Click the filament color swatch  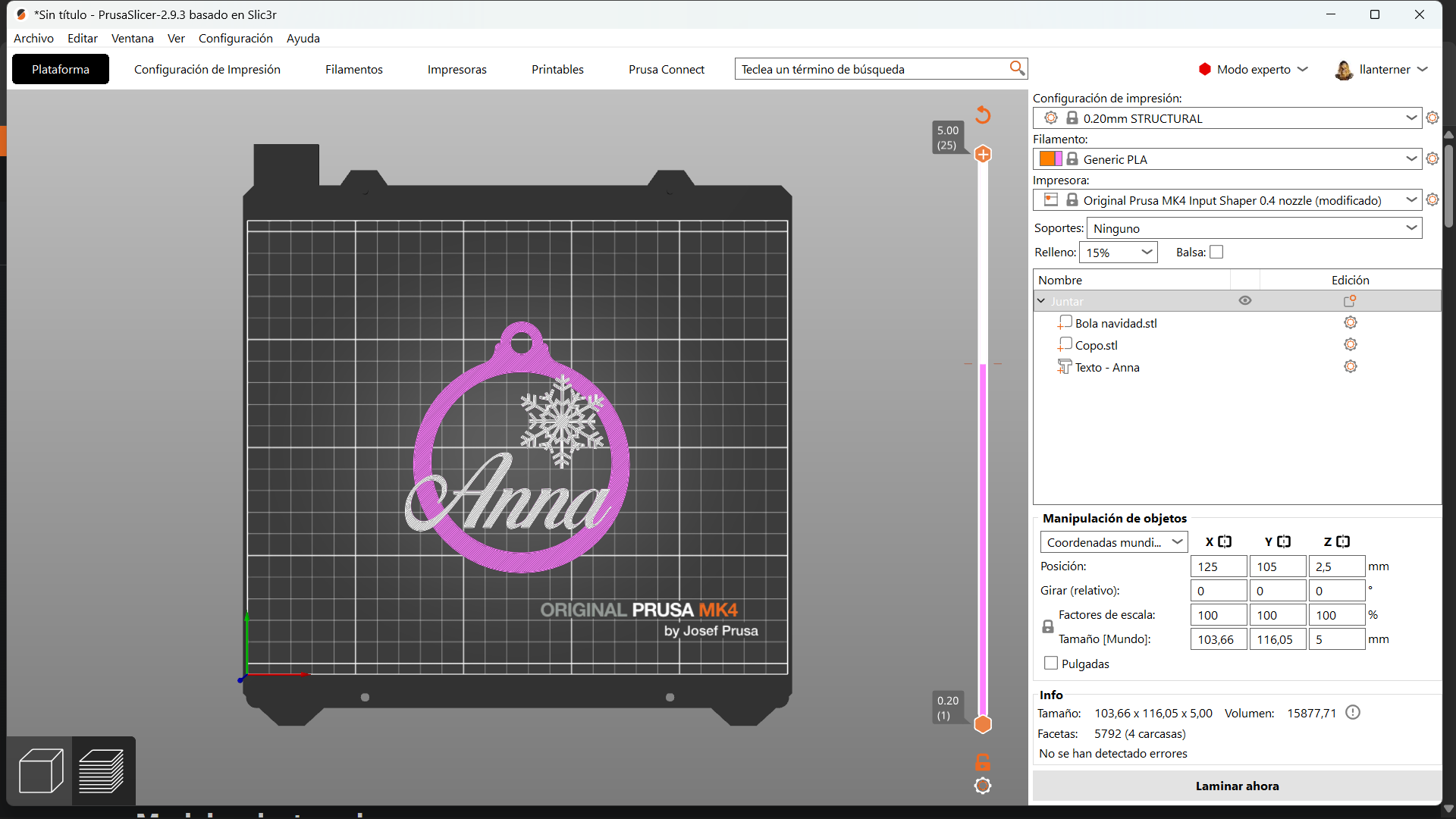(1050, 158)
